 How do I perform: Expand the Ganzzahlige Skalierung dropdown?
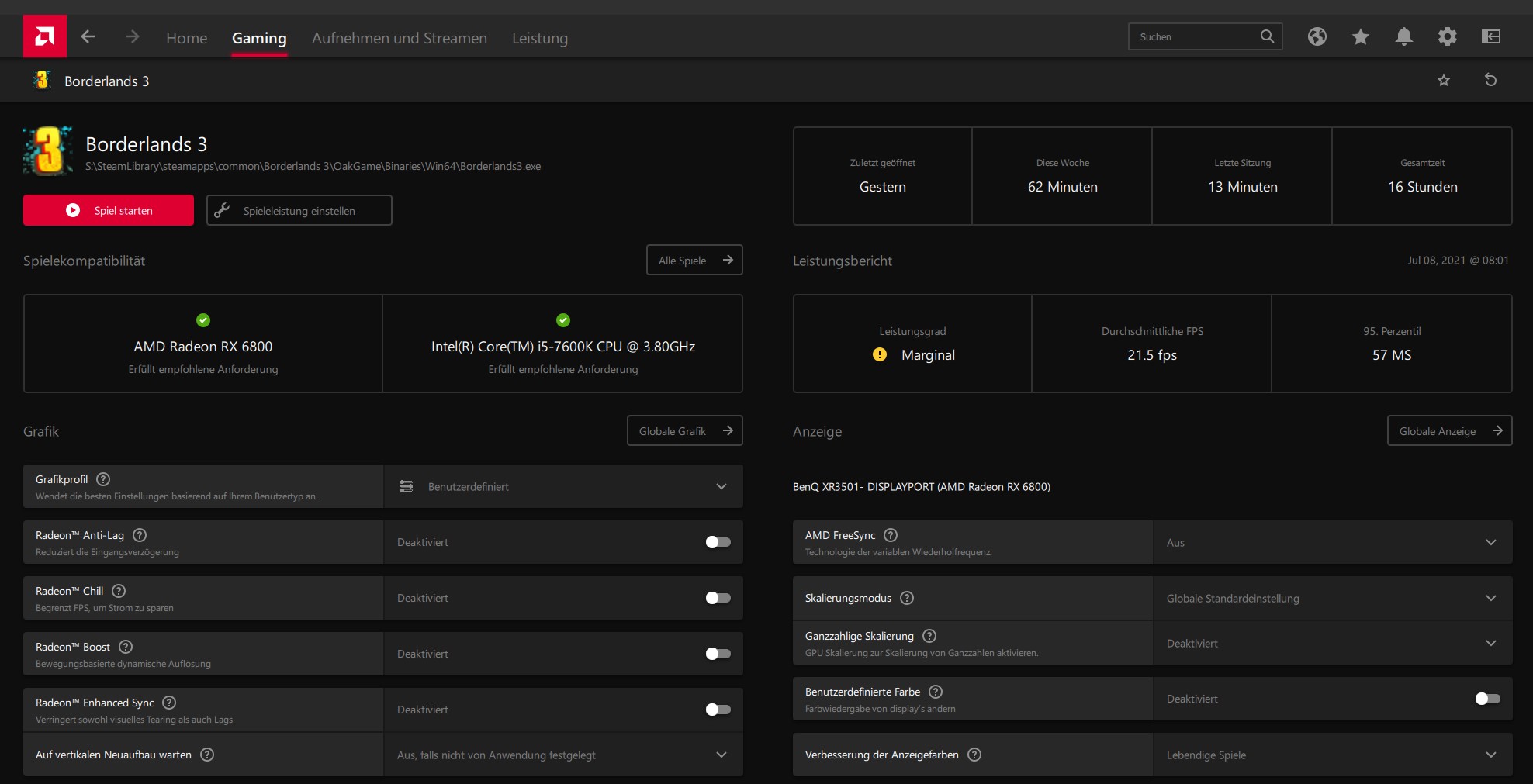pos(1333,643)
